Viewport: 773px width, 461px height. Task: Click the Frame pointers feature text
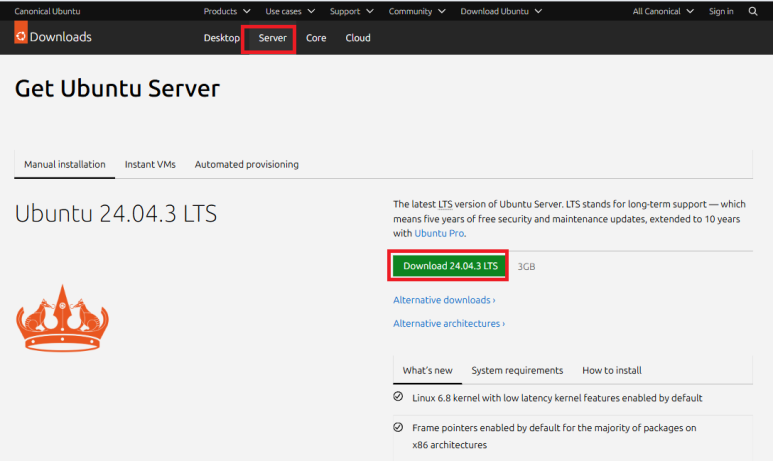(554, 436)
